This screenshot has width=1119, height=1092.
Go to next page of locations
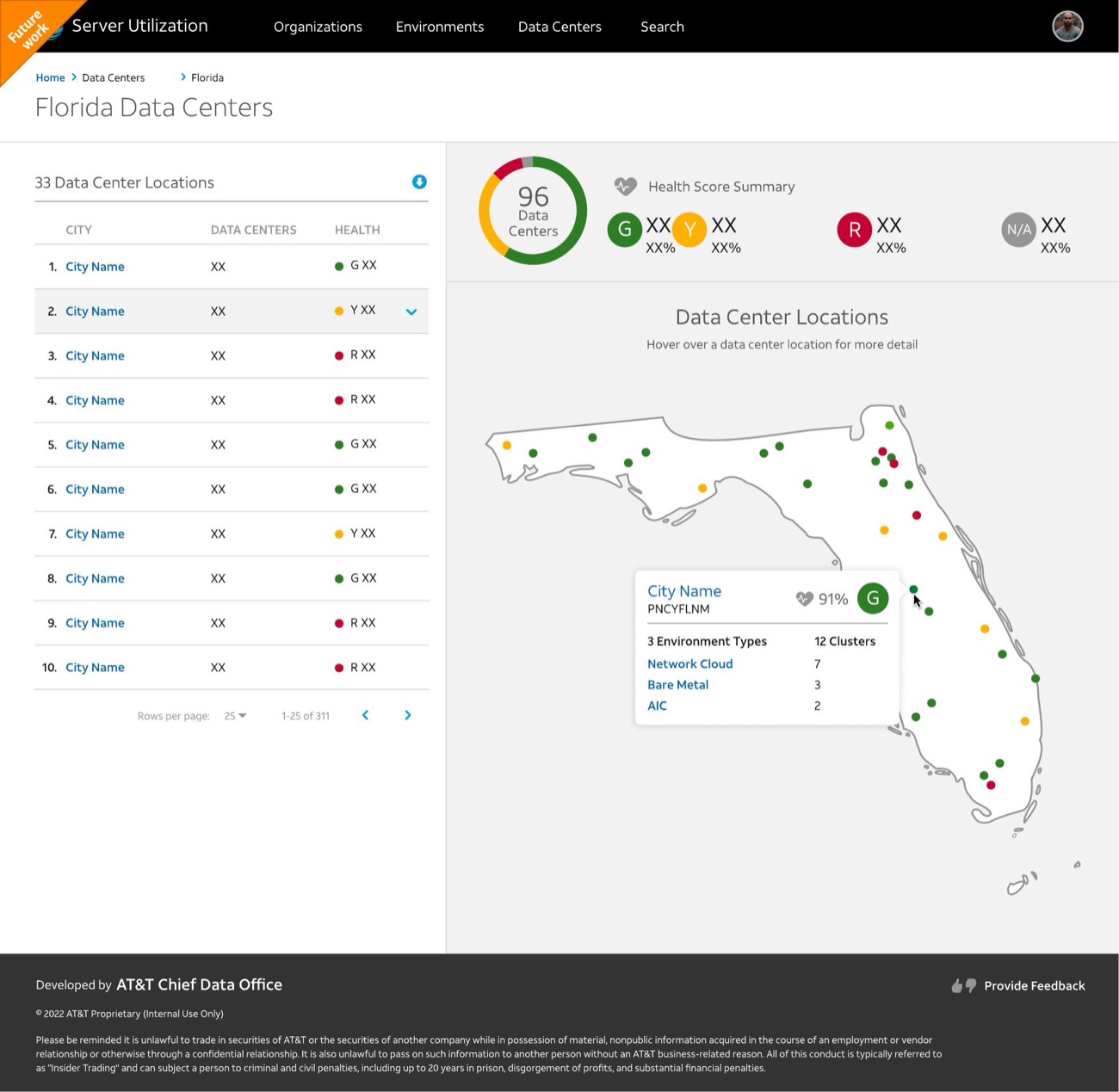coord(408,715)
